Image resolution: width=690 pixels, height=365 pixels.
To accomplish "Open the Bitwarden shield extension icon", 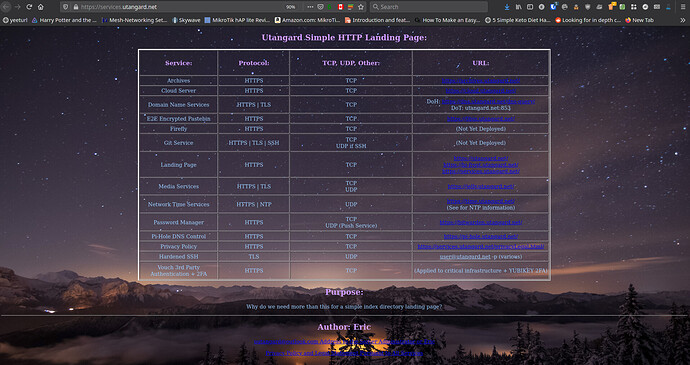I will click(x=587, y=7).
